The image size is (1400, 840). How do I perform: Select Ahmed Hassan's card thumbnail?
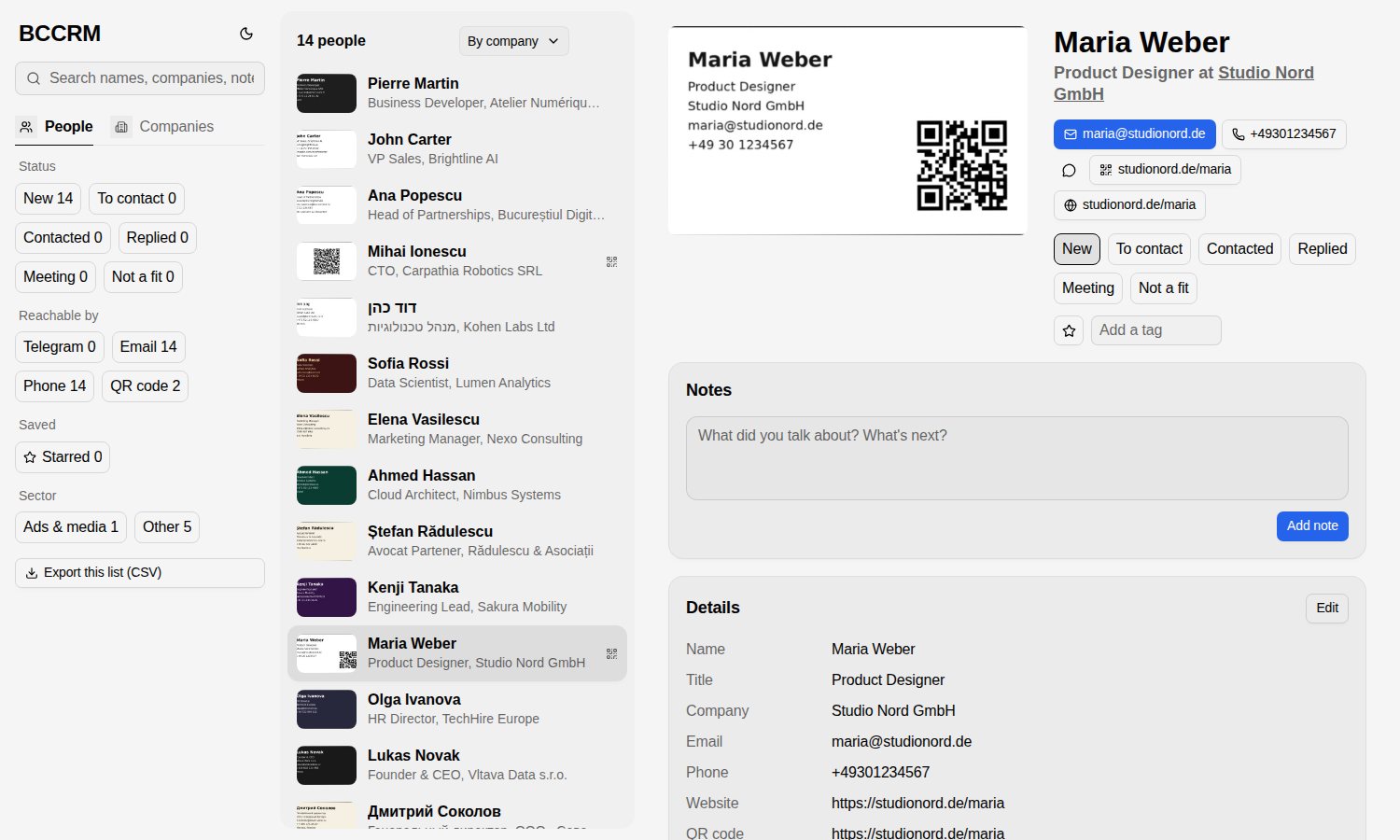327,485
